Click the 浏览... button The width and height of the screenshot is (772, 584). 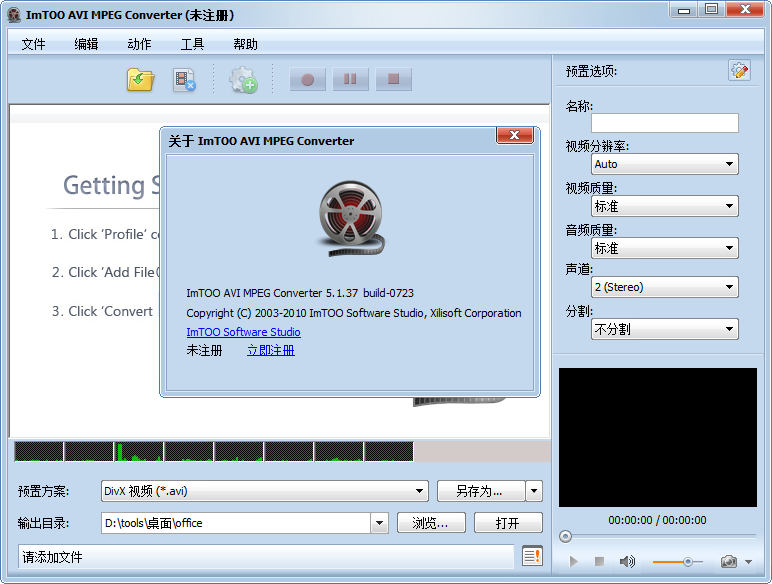tap(431, 523)
